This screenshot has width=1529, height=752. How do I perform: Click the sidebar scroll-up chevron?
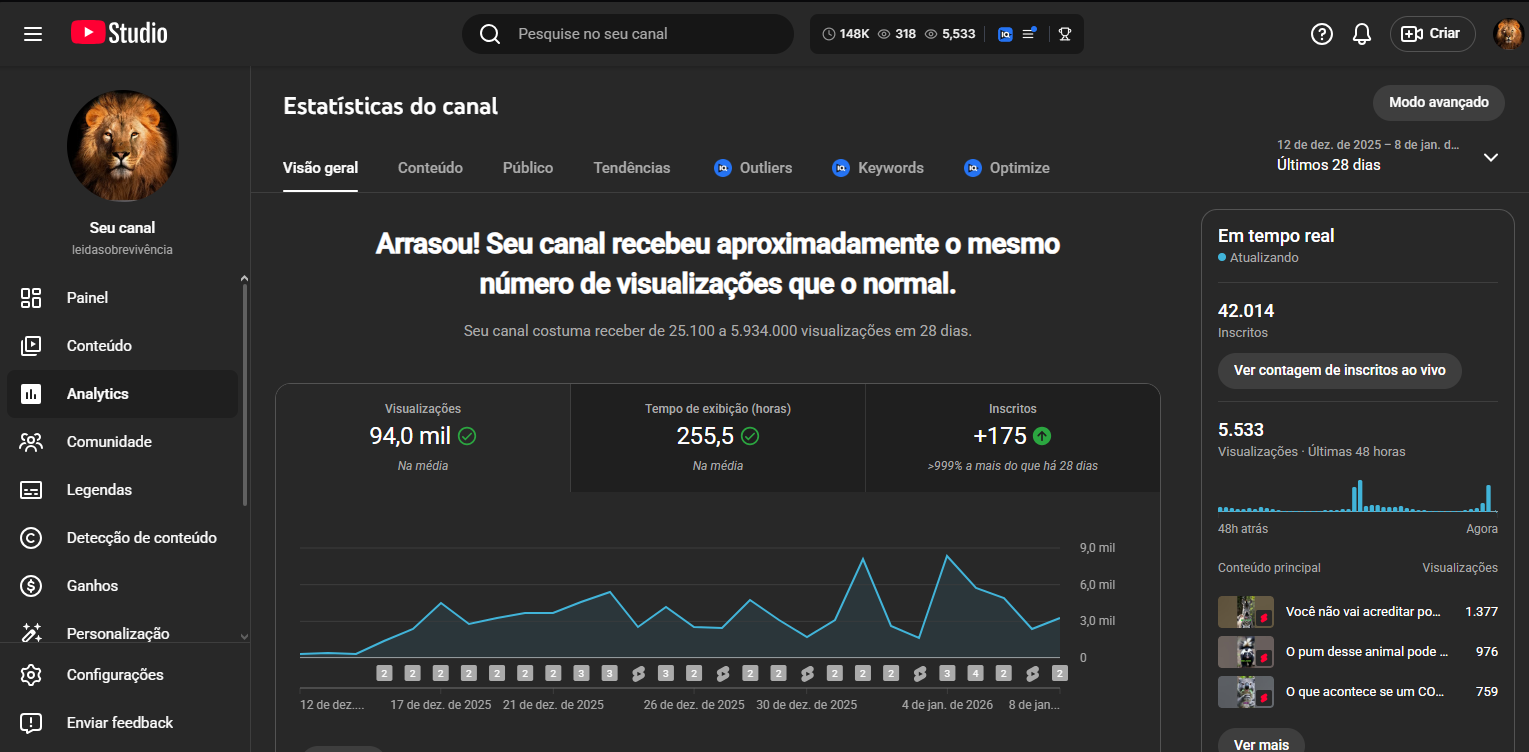click(x=245, y=279)
